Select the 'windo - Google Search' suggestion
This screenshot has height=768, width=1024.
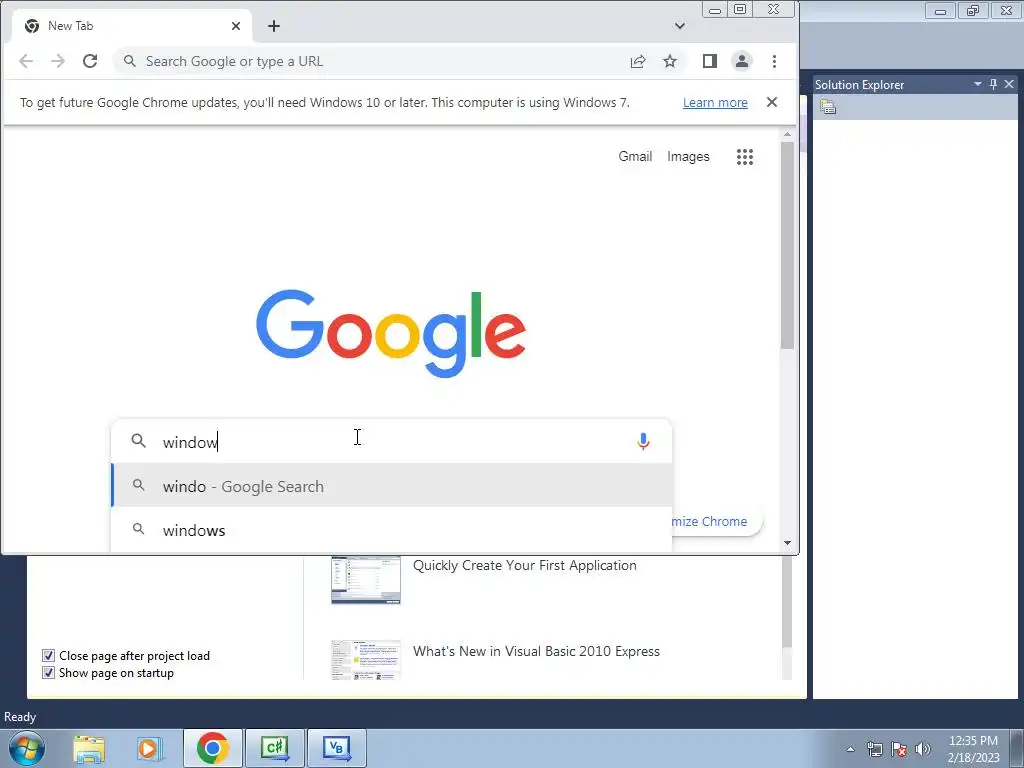pos(392,487)
